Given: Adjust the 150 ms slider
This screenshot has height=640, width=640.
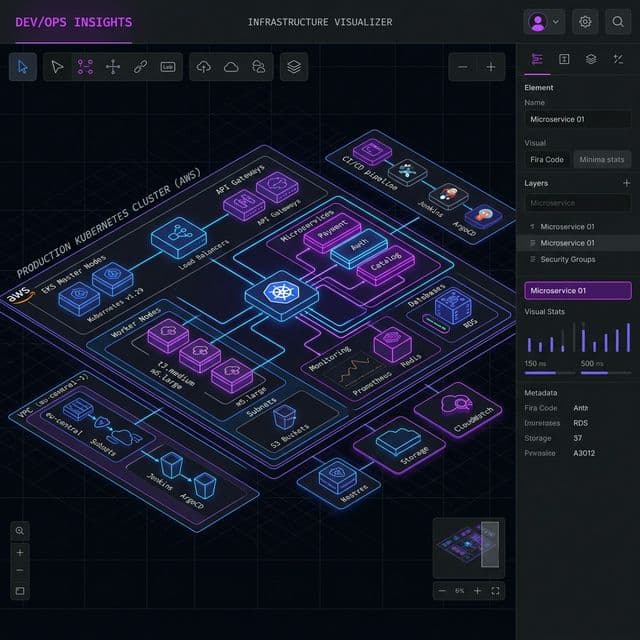Looking at the screenshot, I should [549, 373].
